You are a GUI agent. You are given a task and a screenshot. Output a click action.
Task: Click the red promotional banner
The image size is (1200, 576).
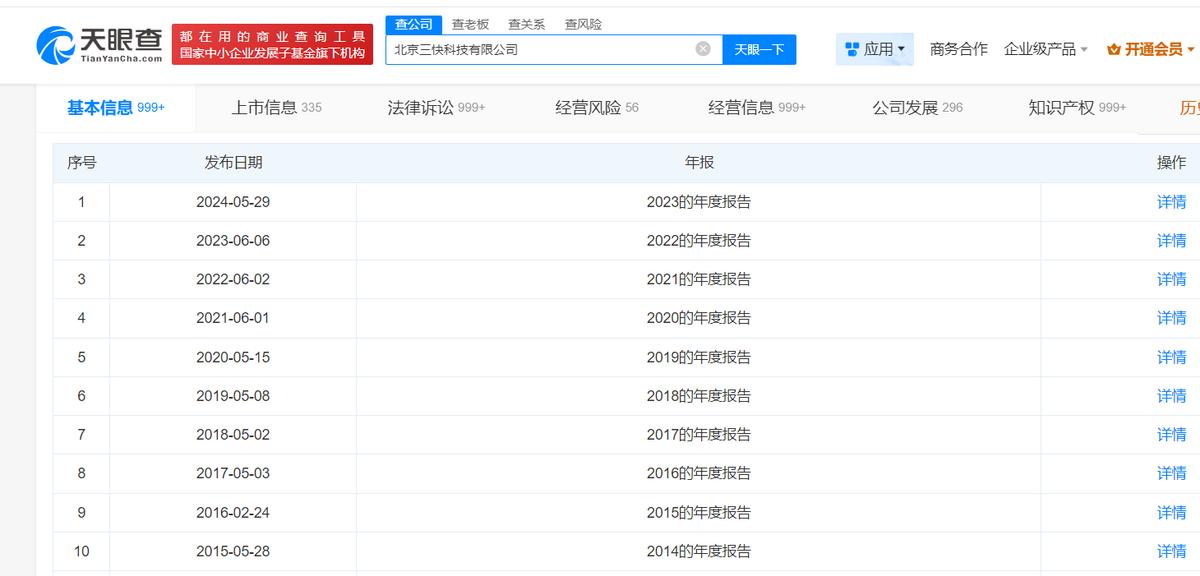point(272,44)
